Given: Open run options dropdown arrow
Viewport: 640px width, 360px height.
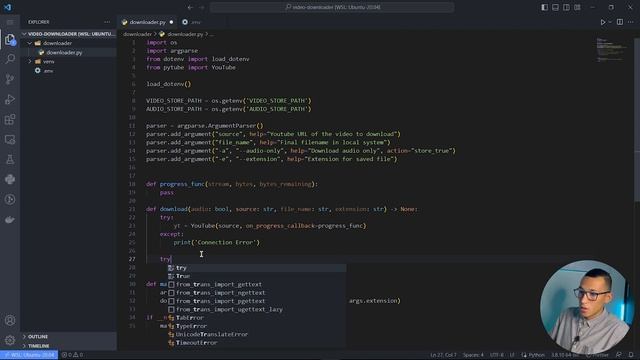Looking at the screenshot, I should point(610,22).
